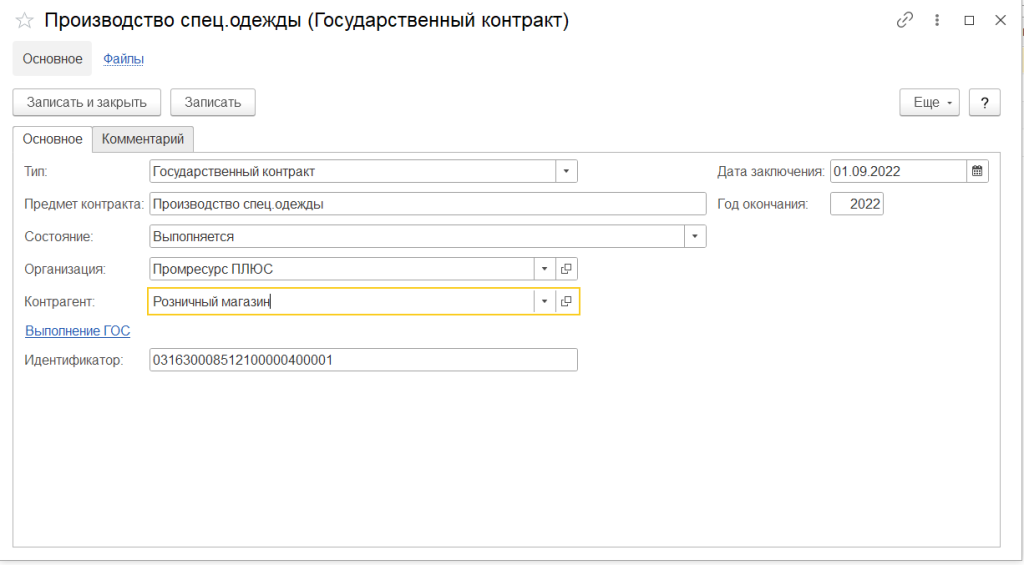The width and height of the screenshot is (1024, 565).
Task: Expand the Тип dropdown list
Action: [x=566, y=171]
